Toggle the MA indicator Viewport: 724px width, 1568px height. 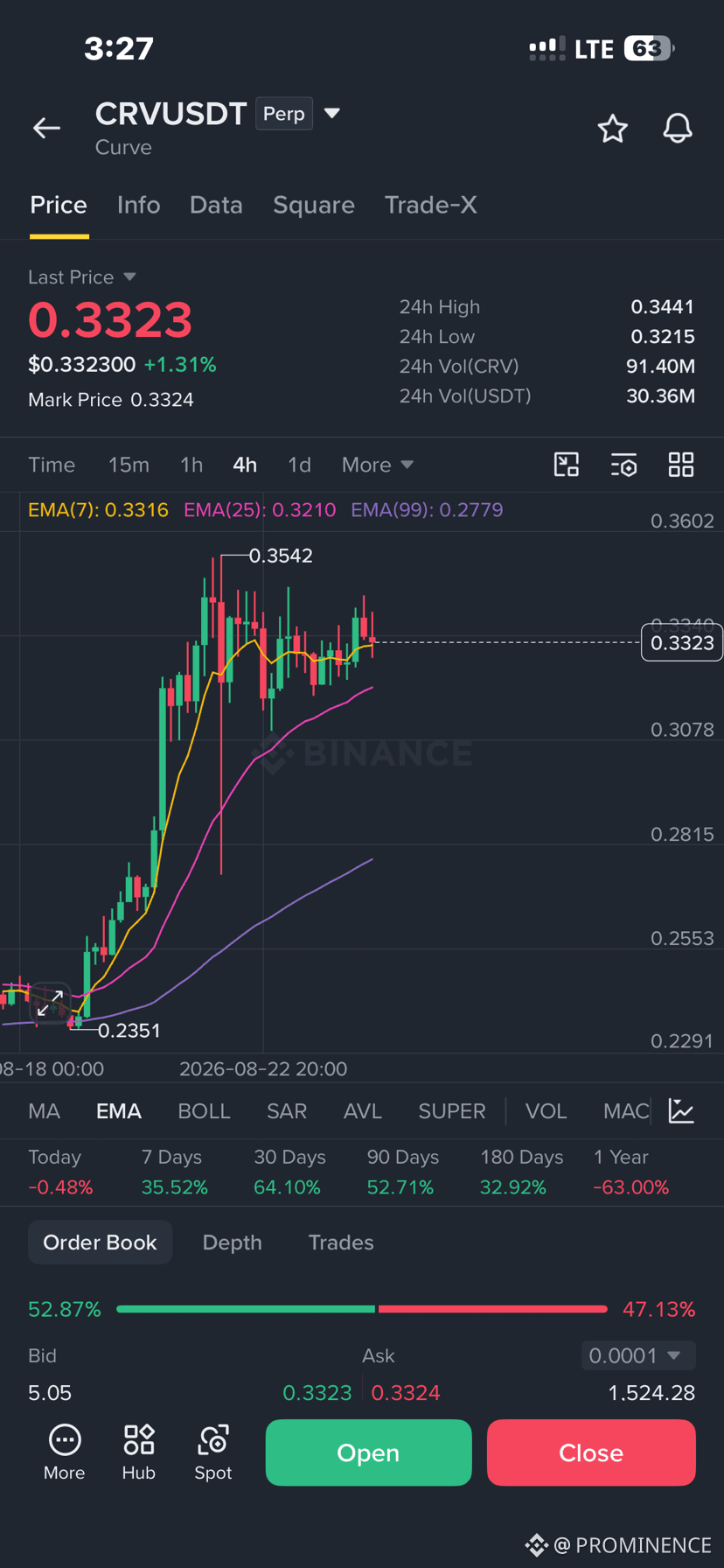pos(44,1111)
